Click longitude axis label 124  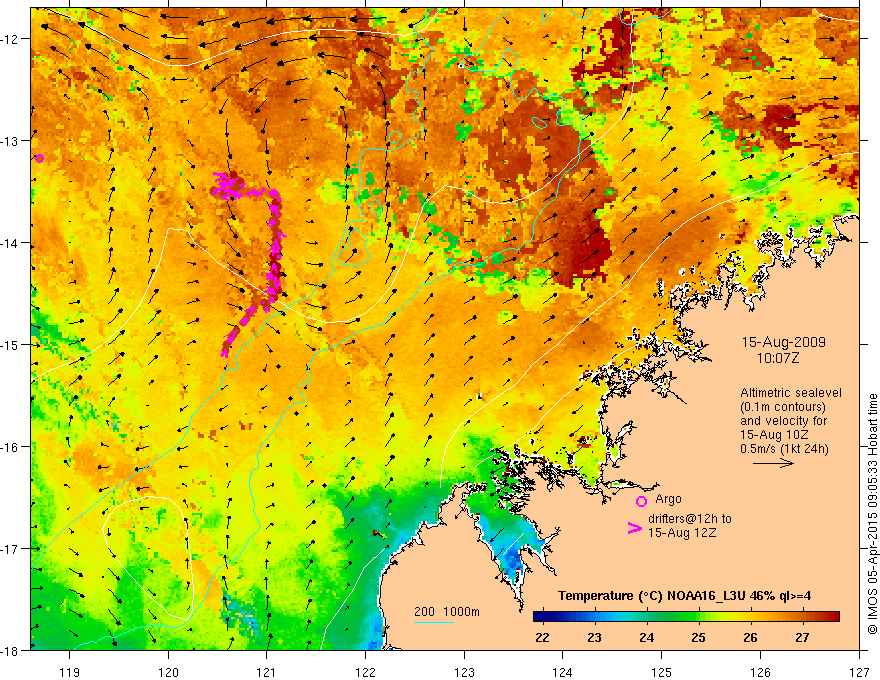(562, 672)
